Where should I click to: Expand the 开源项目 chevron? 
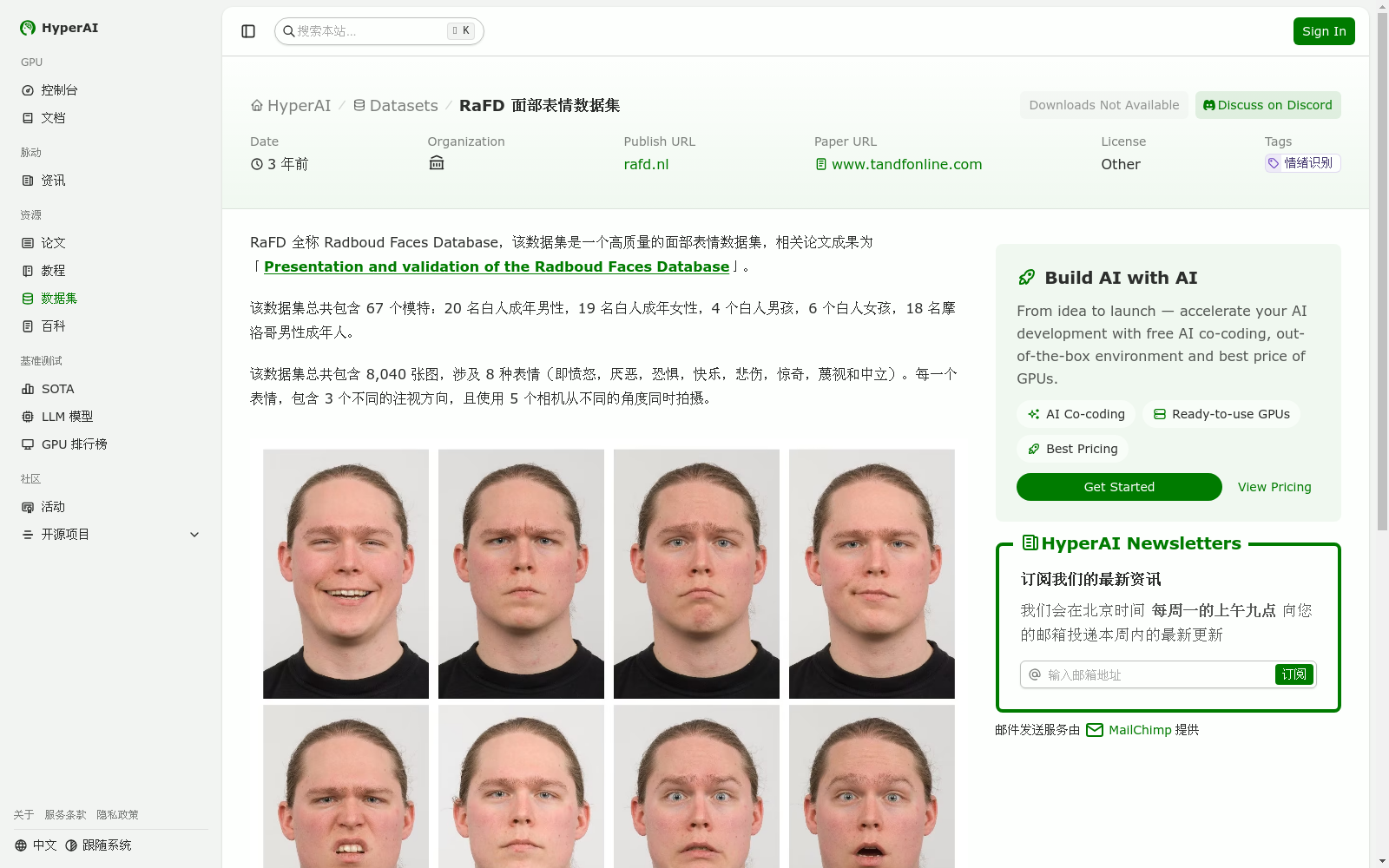194,535
